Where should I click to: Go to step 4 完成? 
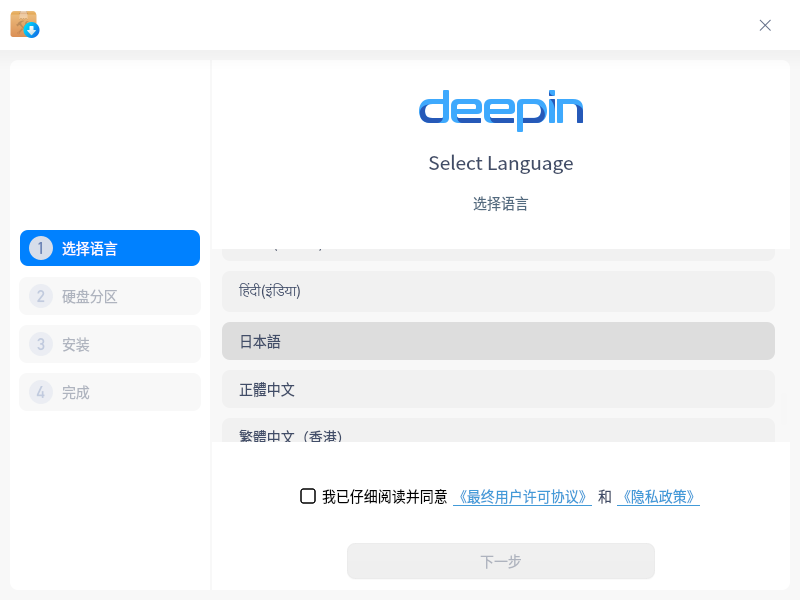[110, 392]
